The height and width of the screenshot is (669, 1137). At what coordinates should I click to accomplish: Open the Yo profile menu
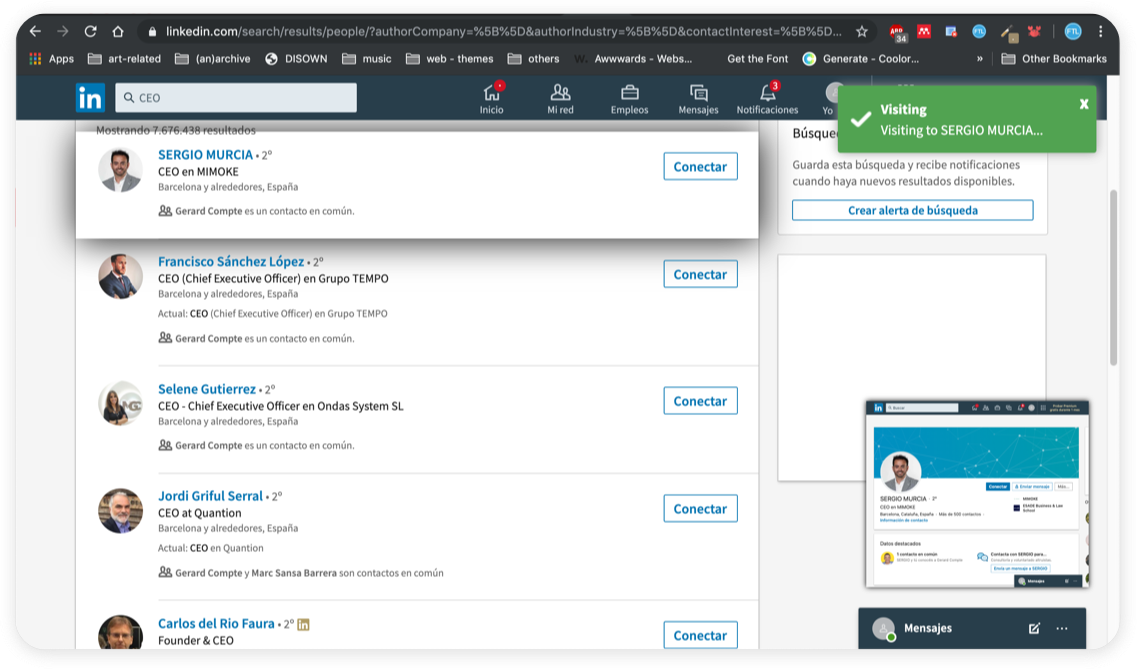pyautogui.click(x=831, y=99)
